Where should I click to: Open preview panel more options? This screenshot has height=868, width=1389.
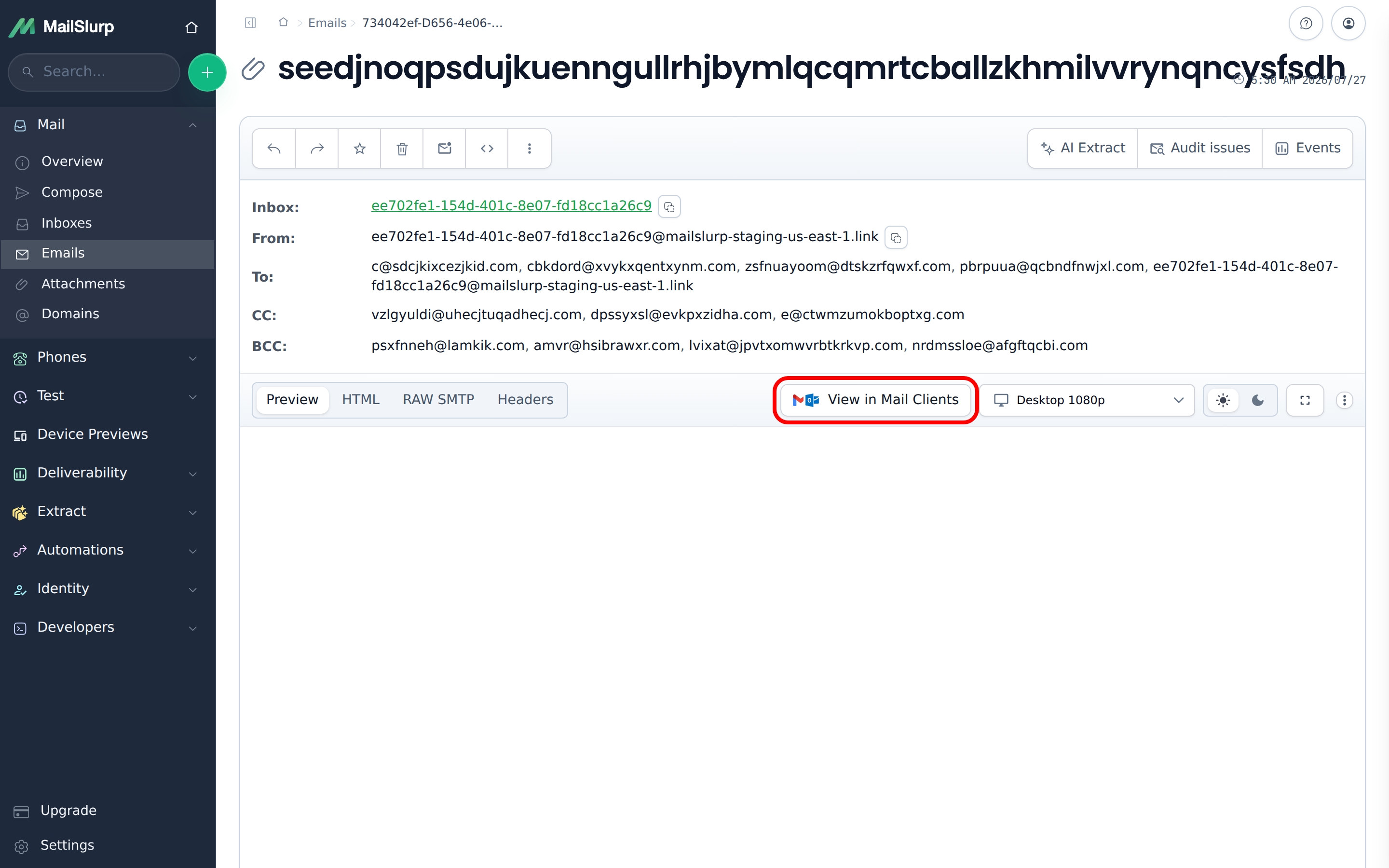click(x=1344, y=400)
